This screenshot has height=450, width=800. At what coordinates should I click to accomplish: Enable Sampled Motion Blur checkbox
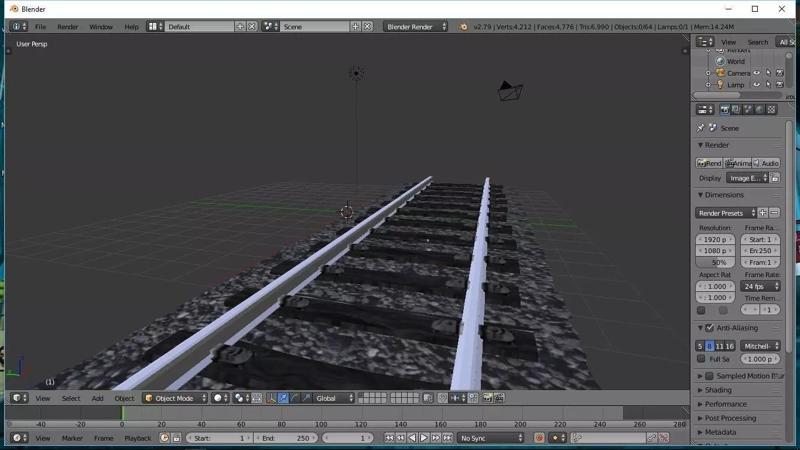[x=709, y=376]
